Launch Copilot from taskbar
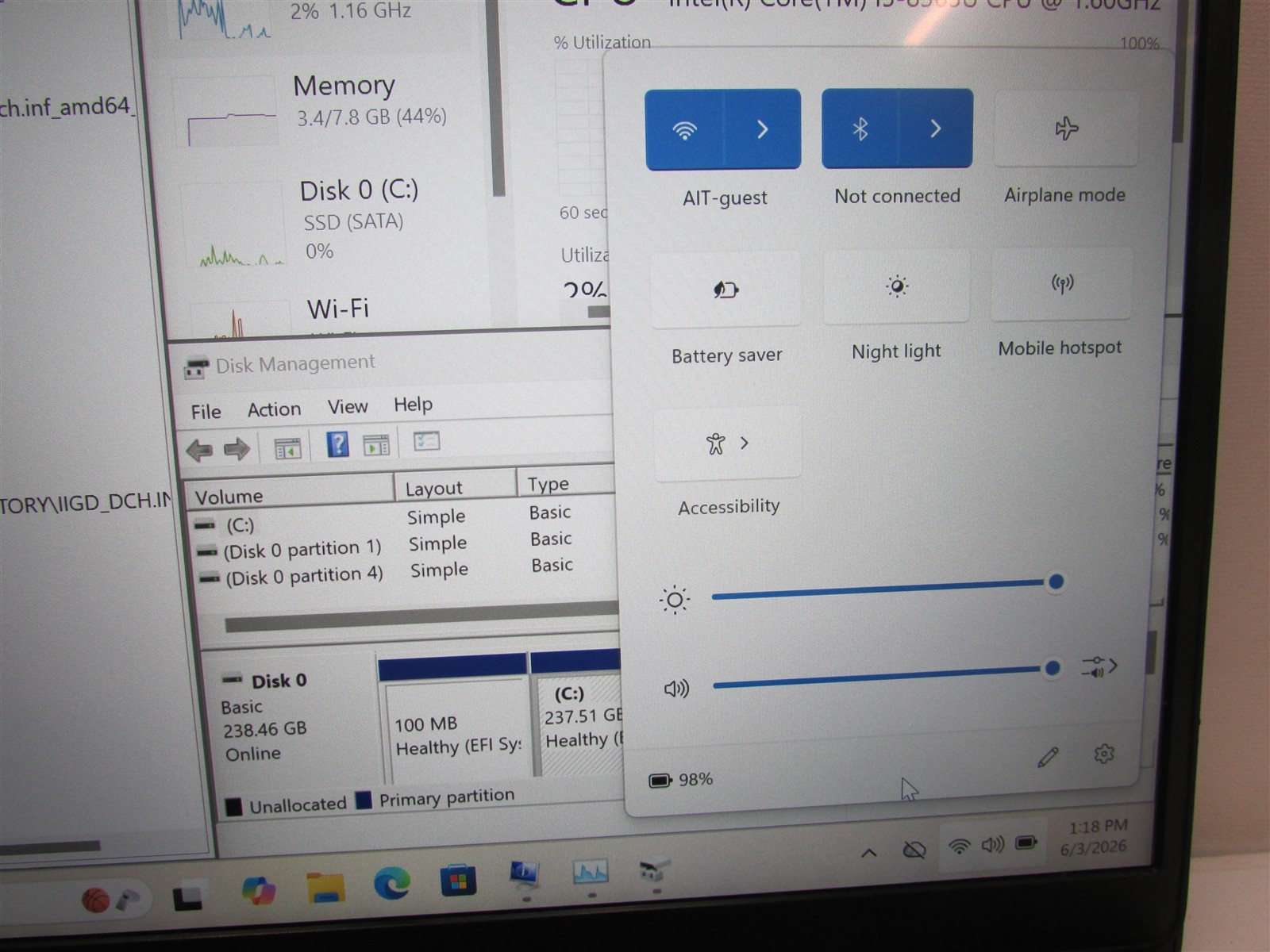The image size is (1270, 952). (258, 890)
